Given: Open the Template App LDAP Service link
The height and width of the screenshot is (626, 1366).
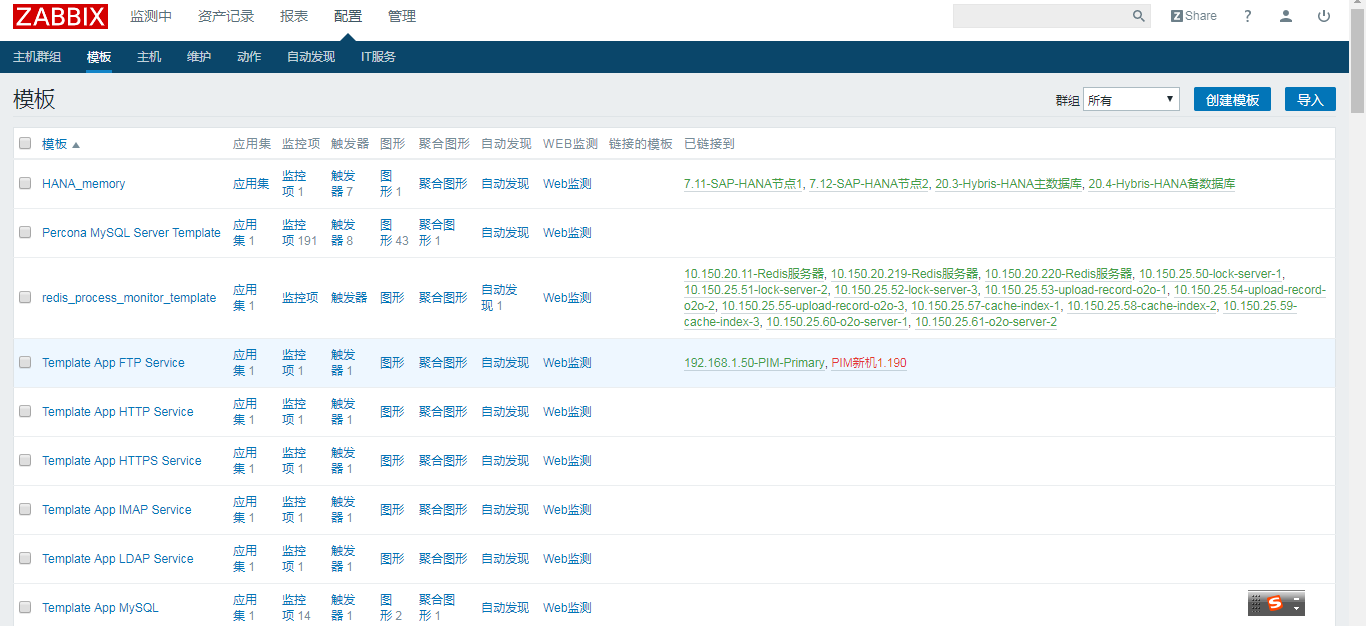Looking at the screenshot, I should pyautogui.click(x=118, y=559).
